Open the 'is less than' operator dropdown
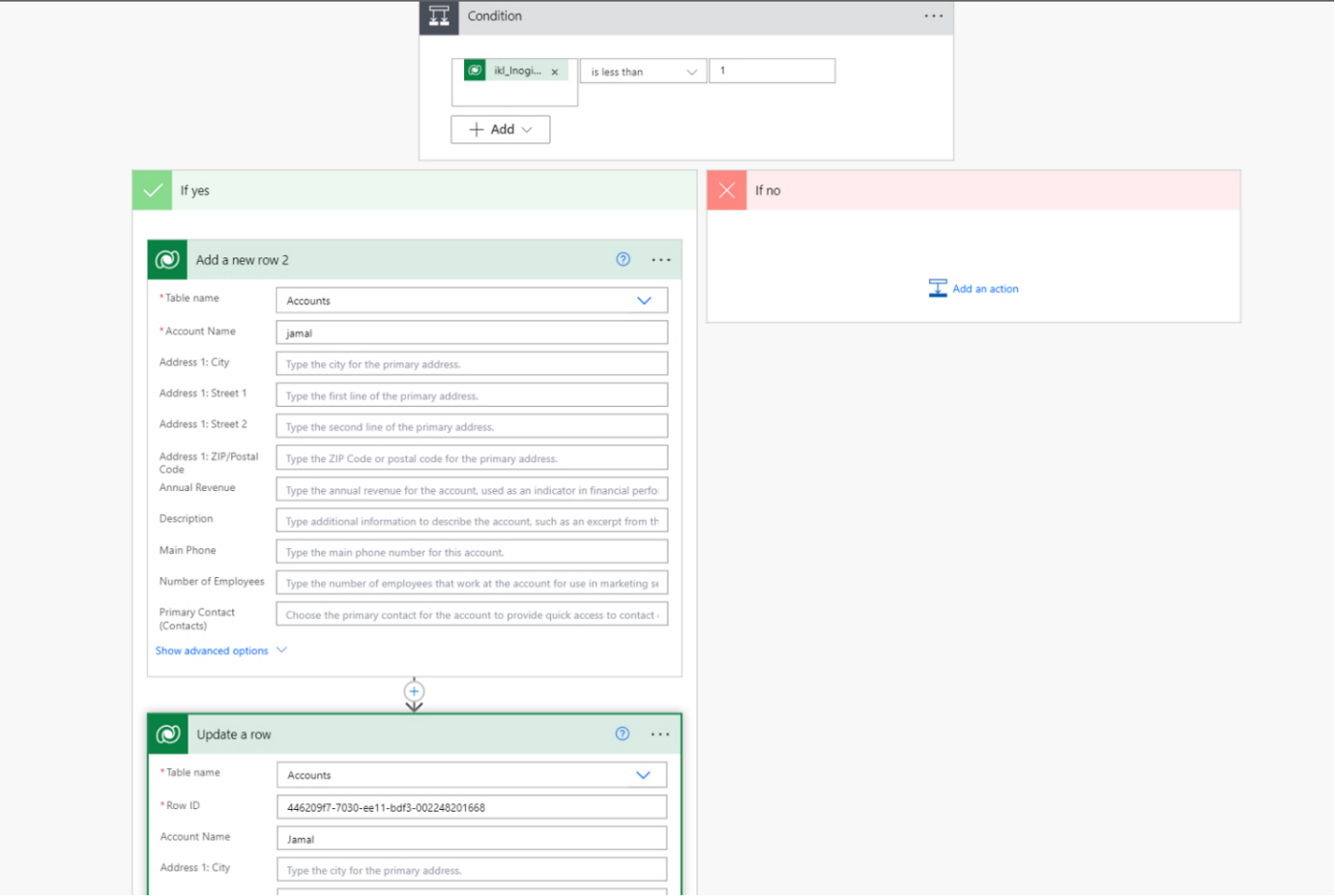 pyautogui.click(x=643, y=72)
